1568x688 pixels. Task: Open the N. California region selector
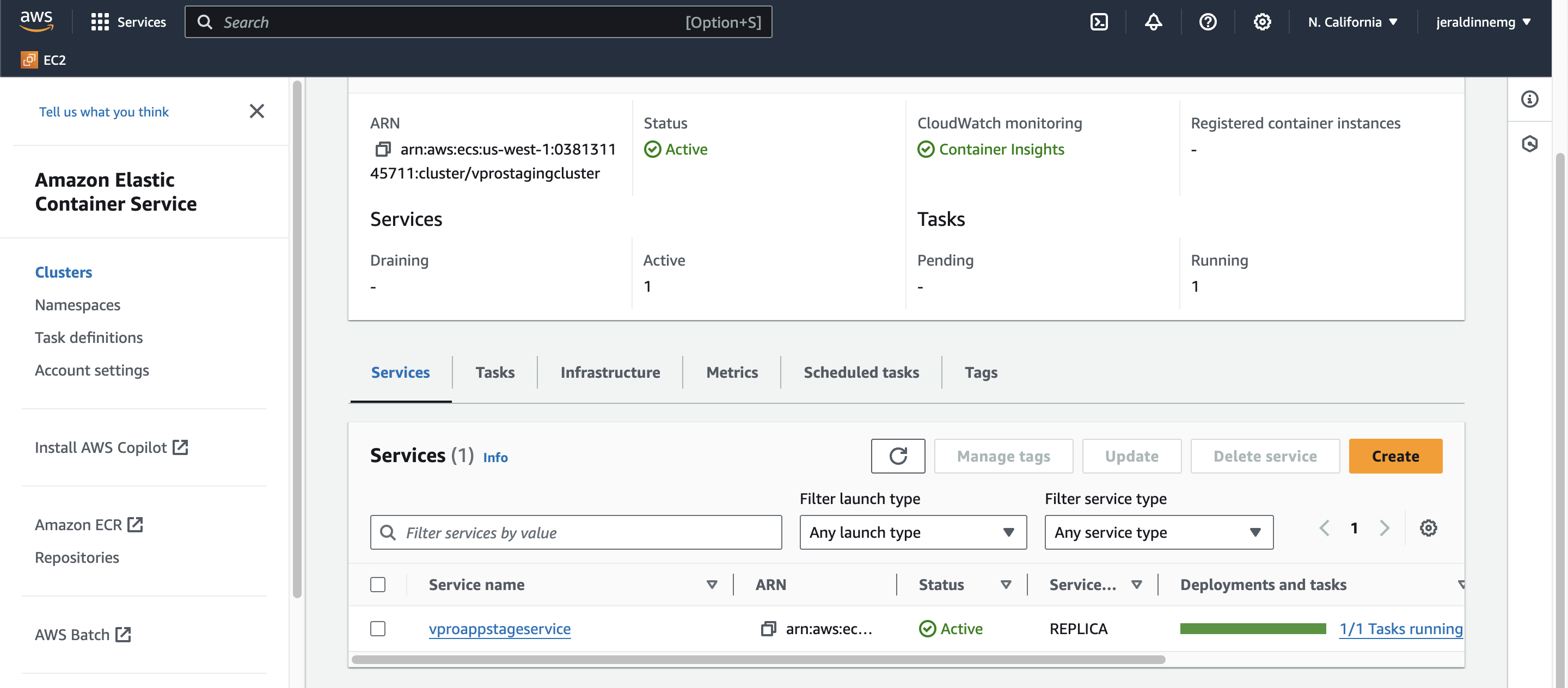coord(1352,22)
